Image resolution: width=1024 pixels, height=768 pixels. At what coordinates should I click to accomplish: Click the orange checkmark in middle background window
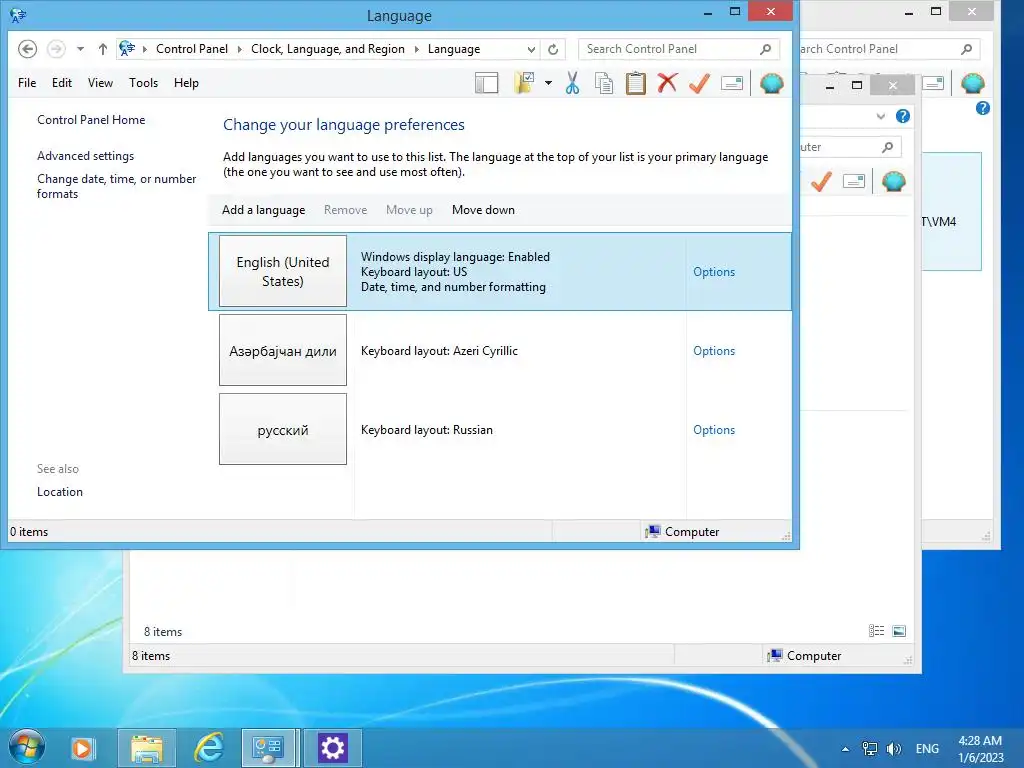[x=821, y=181]
